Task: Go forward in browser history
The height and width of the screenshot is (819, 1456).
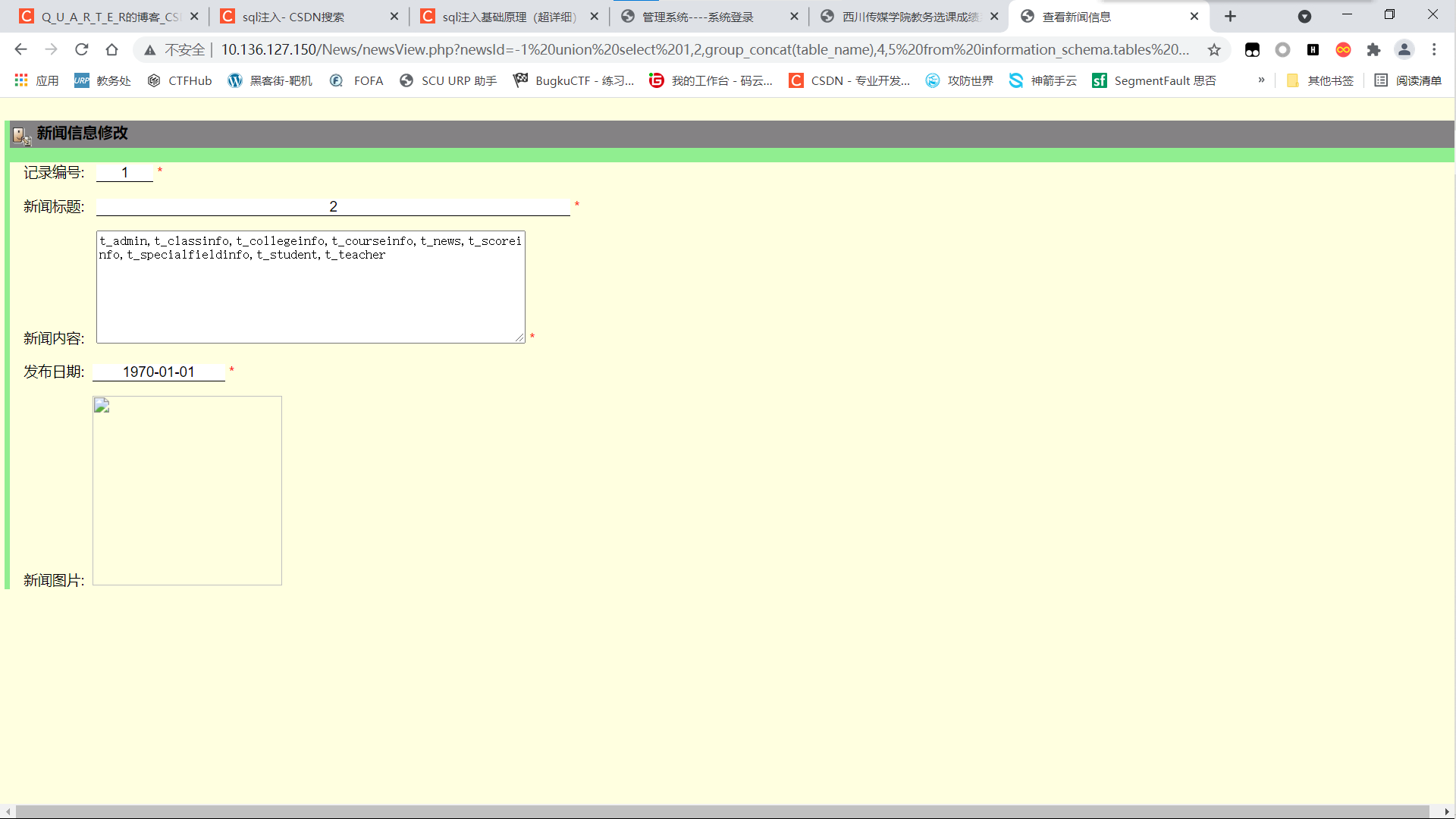Action: click(51, 49)
